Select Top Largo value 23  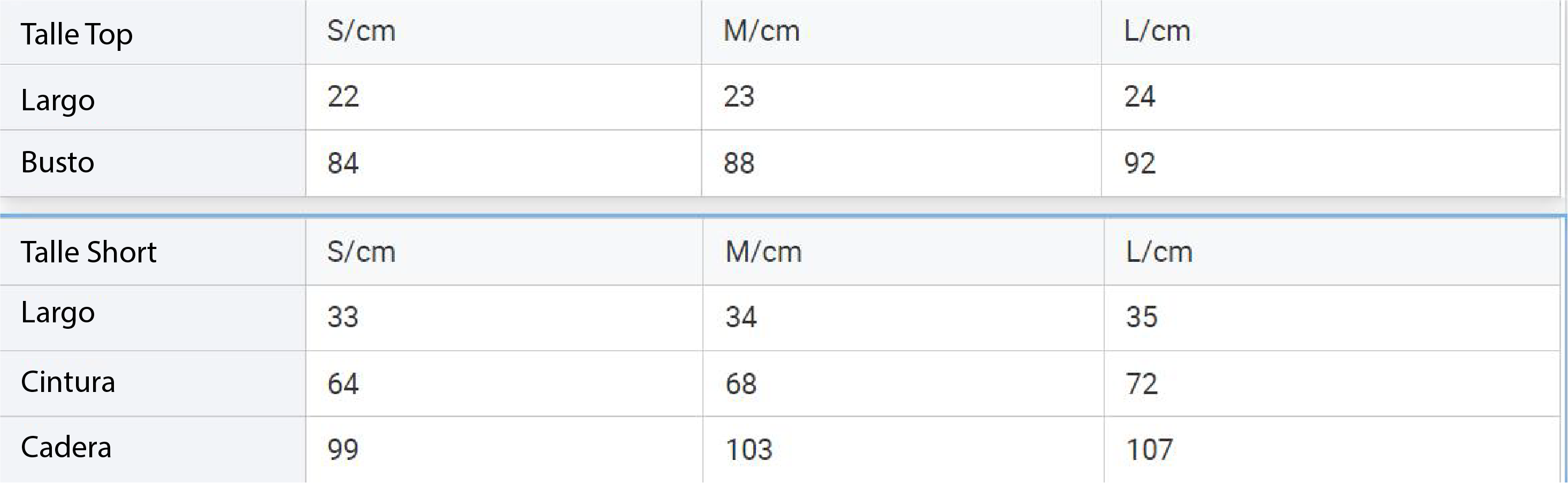click(739, 96)
